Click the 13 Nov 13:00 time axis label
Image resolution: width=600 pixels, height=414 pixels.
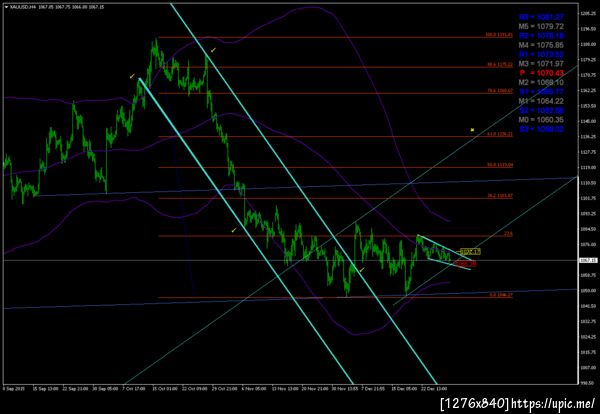click(285, 388)
